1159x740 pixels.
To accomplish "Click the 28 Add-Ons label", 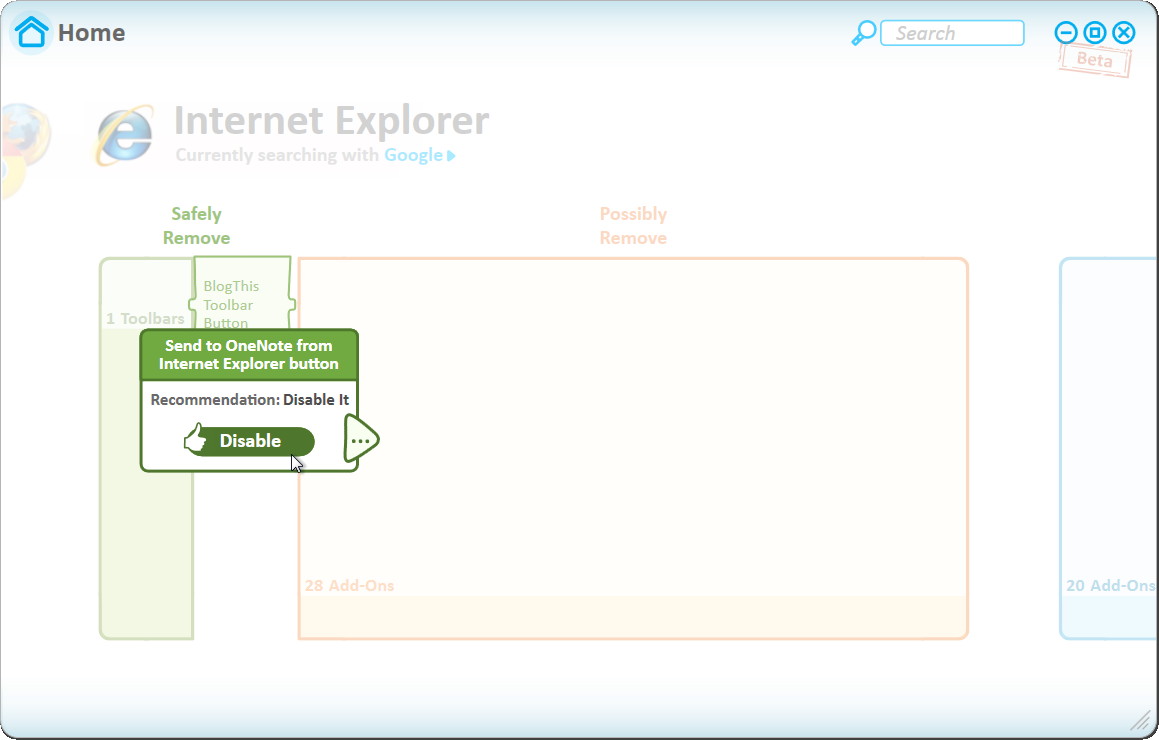I will pos(349,585).
